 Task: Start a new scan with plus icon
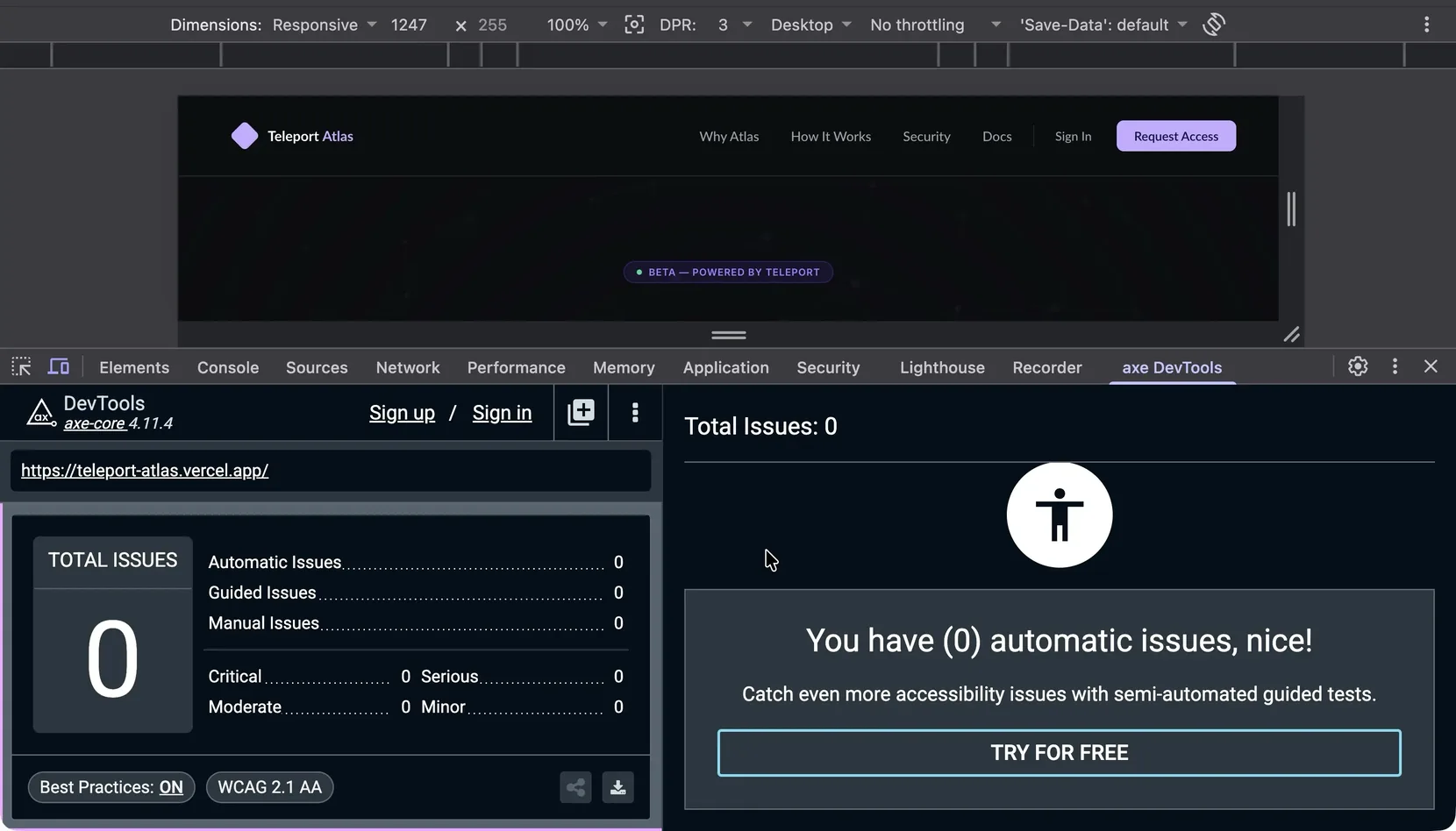tap(581, 412)
